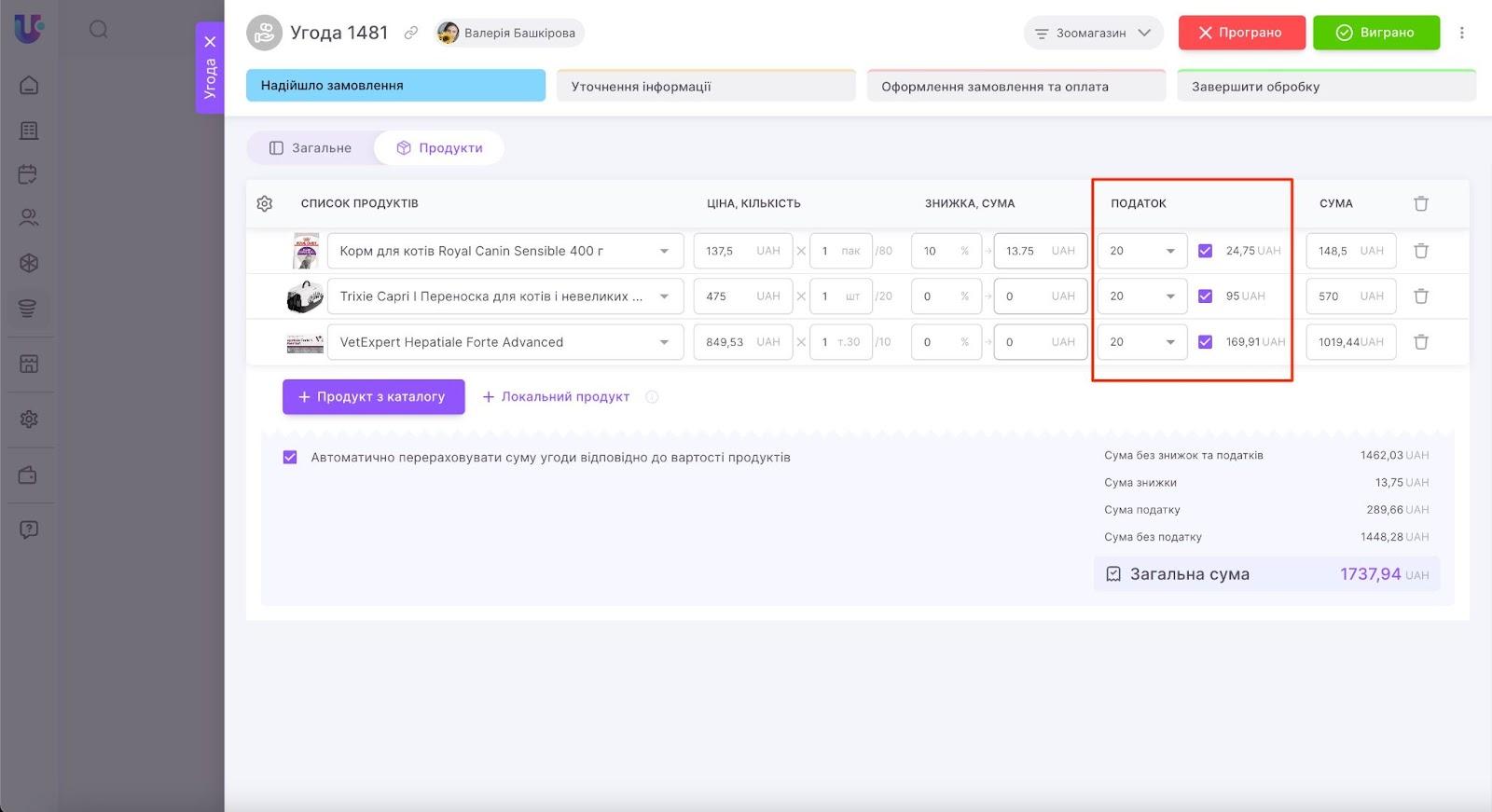Image resolution: width=1492 pixels, height=812 pixels.
Task: Expand the Зоомагазин pipeline dropdown
Action: (x=1093, y=33)
